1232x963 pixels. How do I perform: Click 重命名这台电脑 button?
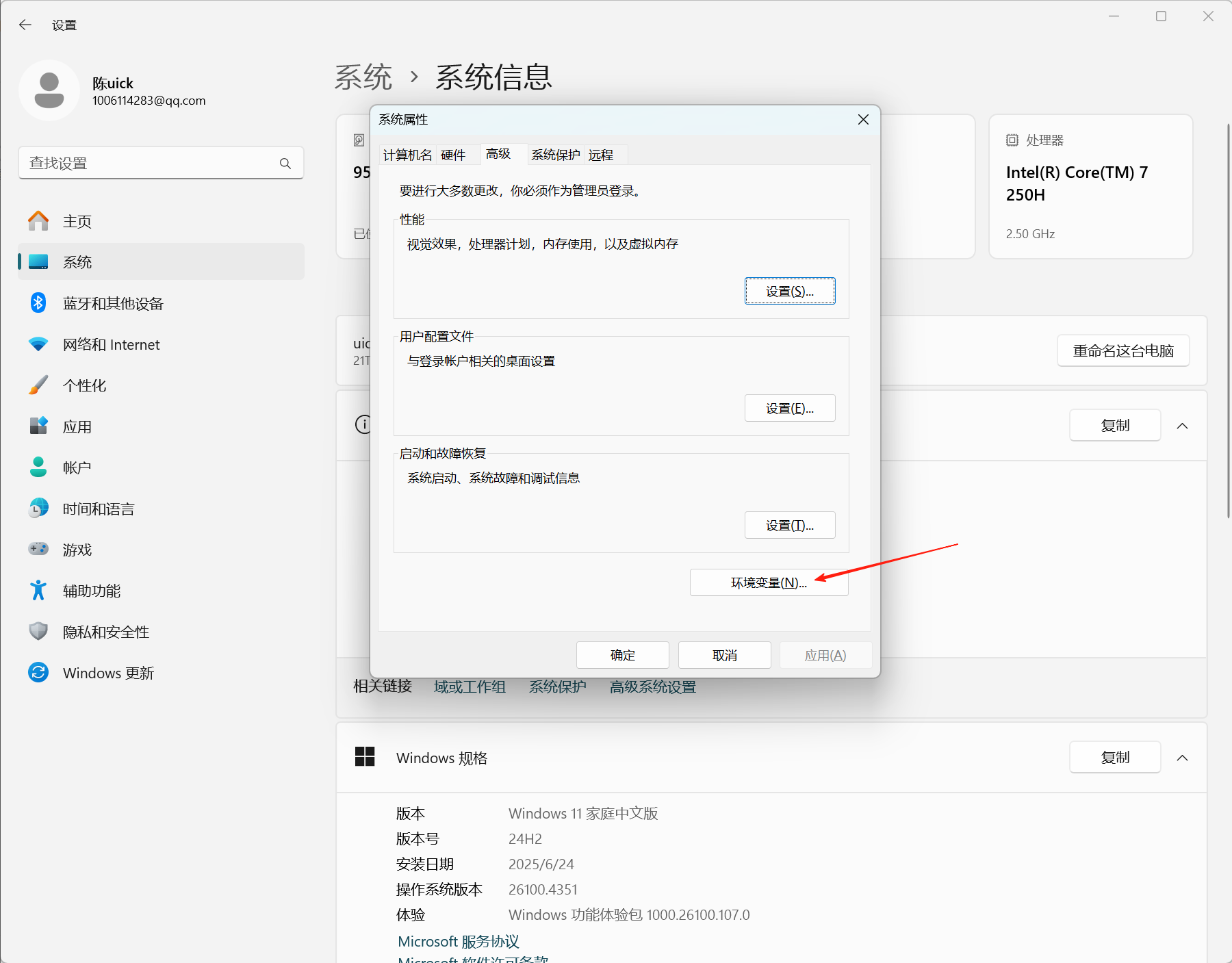pyautogui.click(x=1122, y=350)
